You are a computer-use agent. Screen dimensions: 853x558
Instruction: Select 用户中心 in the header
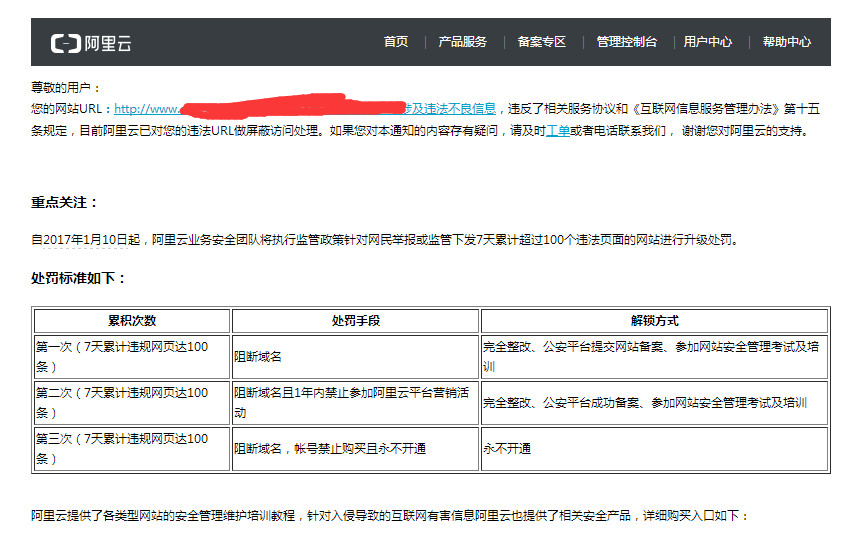(x=708, y=42)
